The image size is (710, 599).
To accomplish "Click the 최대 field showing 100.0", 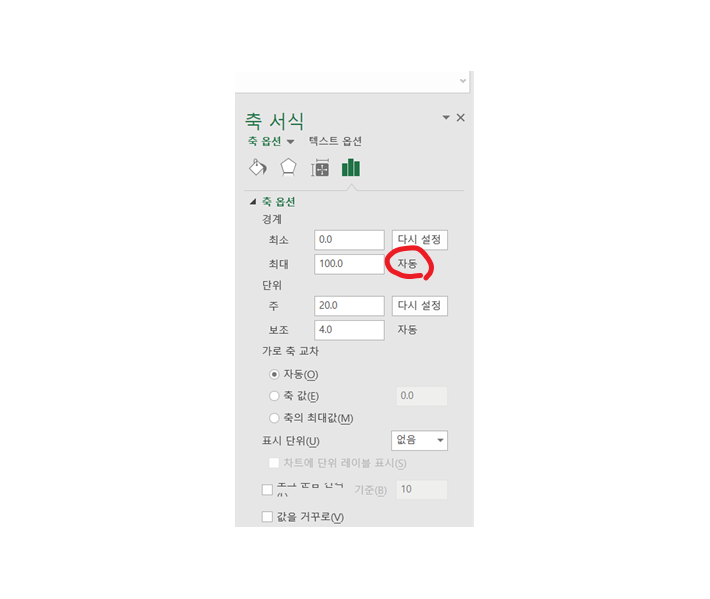I will (x=350, y=264).
